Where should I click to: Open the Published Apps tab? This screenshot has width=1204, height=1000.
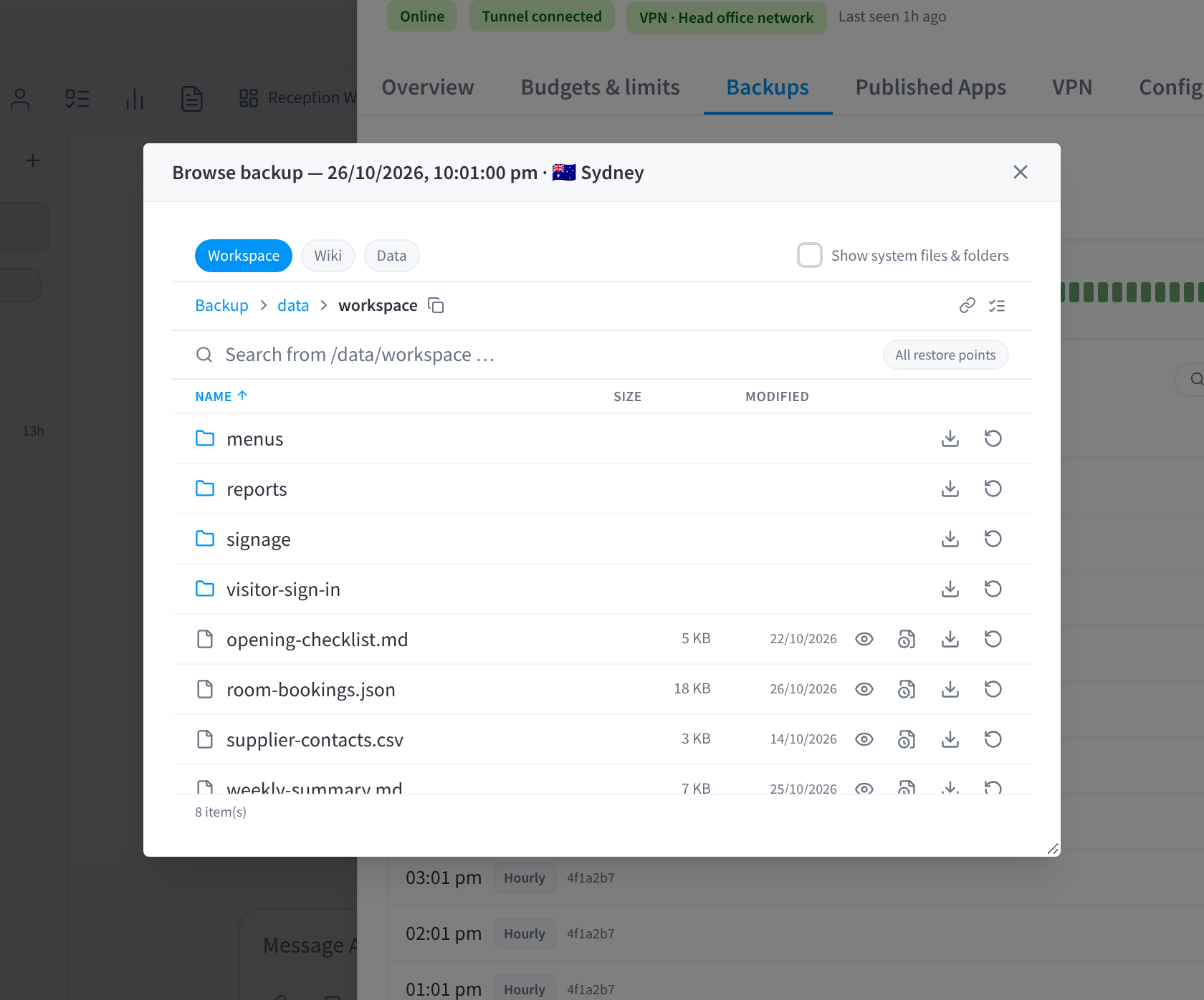click(931, 87)
